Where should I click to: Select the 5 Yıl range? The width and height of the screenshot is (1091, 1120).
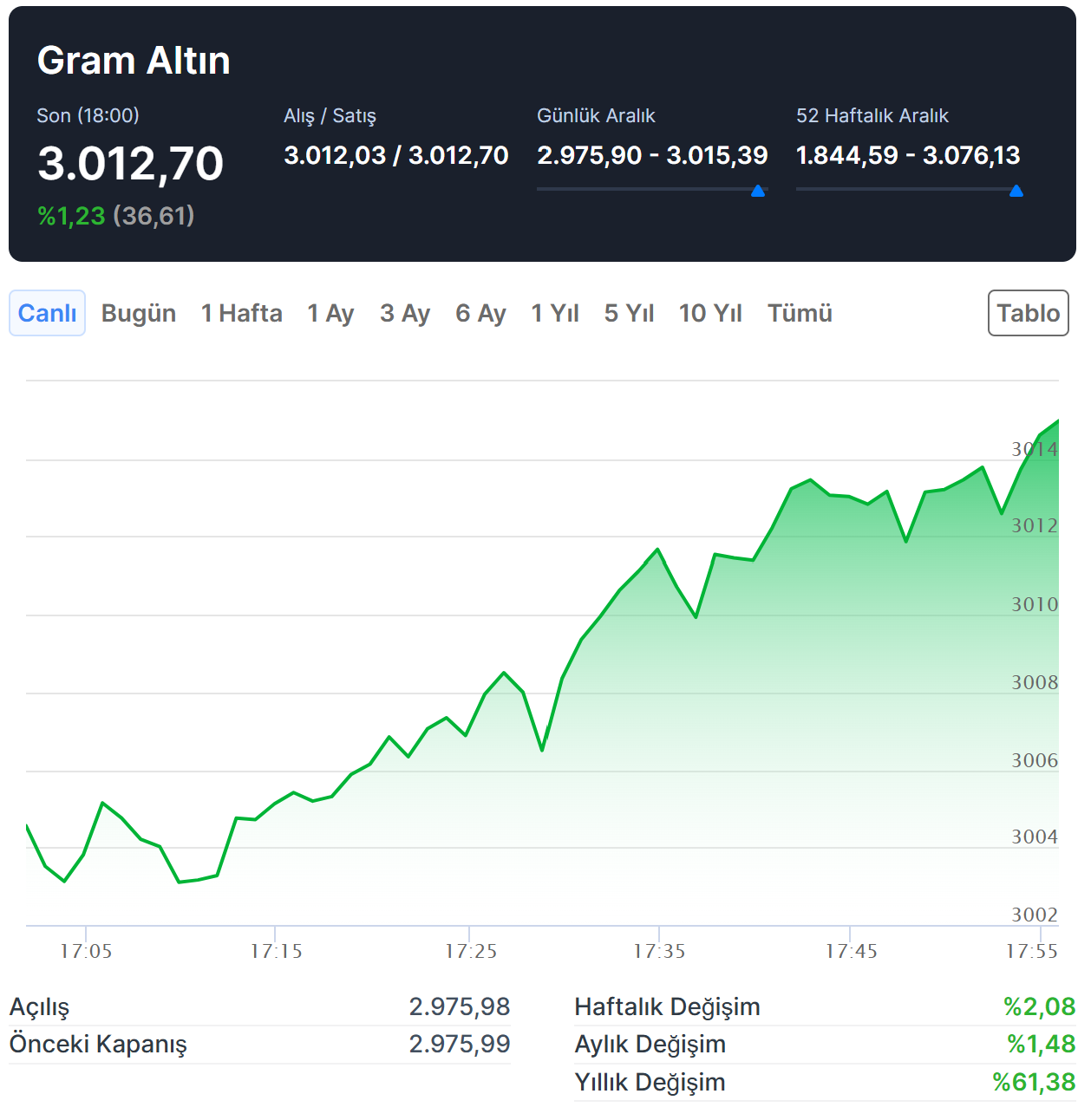tap(629, 313)
